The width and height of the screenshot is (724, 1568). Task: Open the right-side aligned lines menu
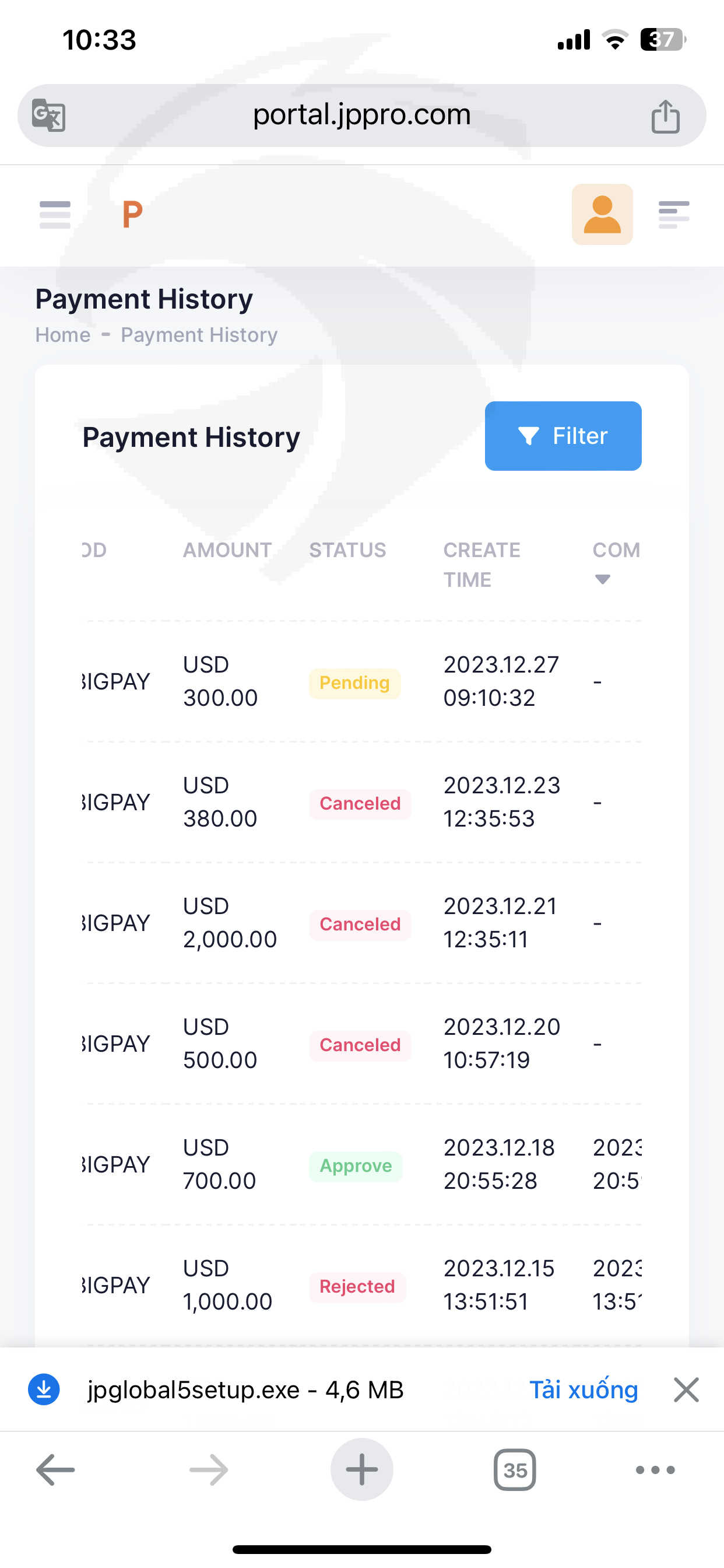pyautogui.click(x=673, y=214)
